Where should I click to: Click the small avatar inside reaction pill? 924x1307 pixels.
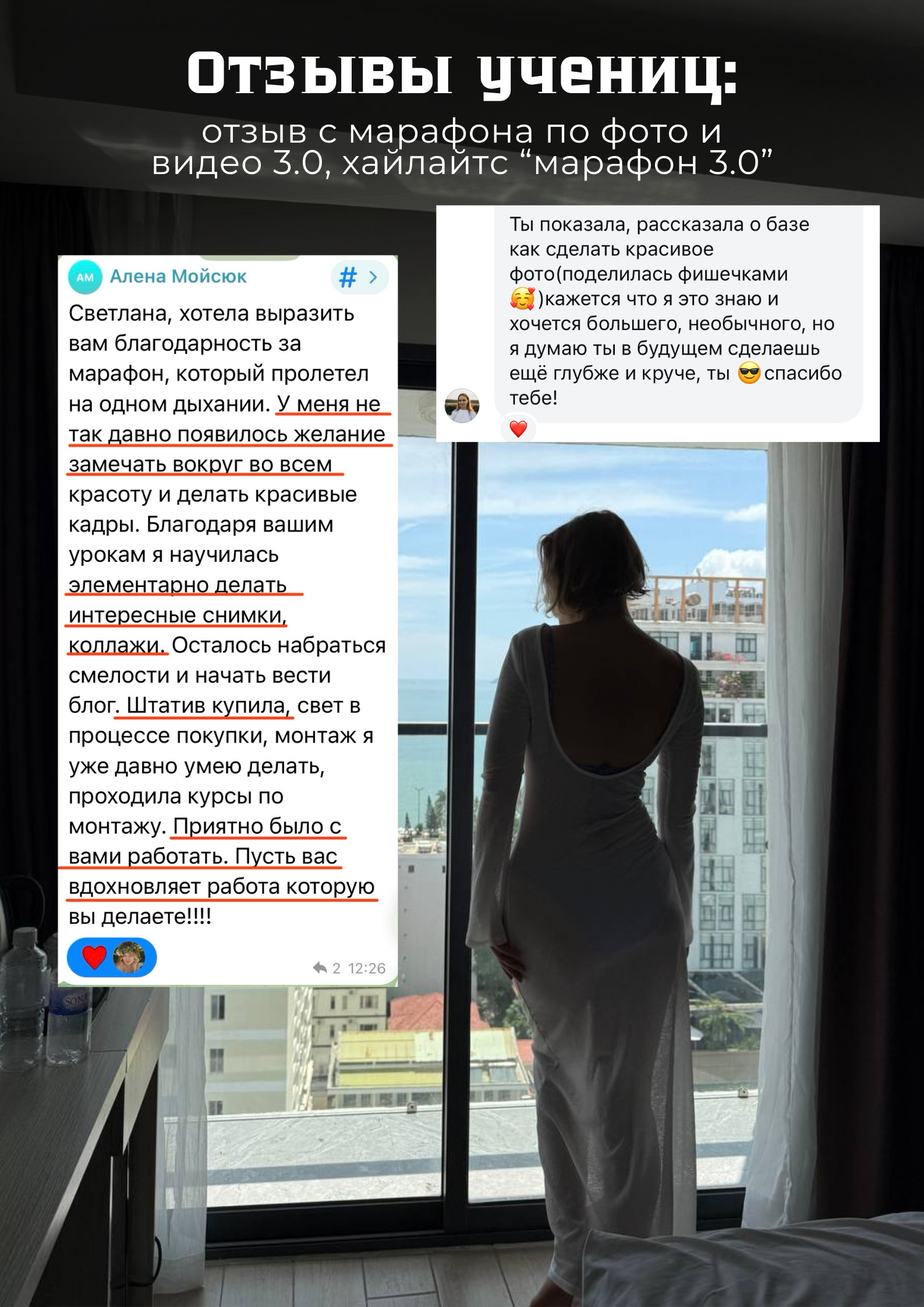[129, 957]
